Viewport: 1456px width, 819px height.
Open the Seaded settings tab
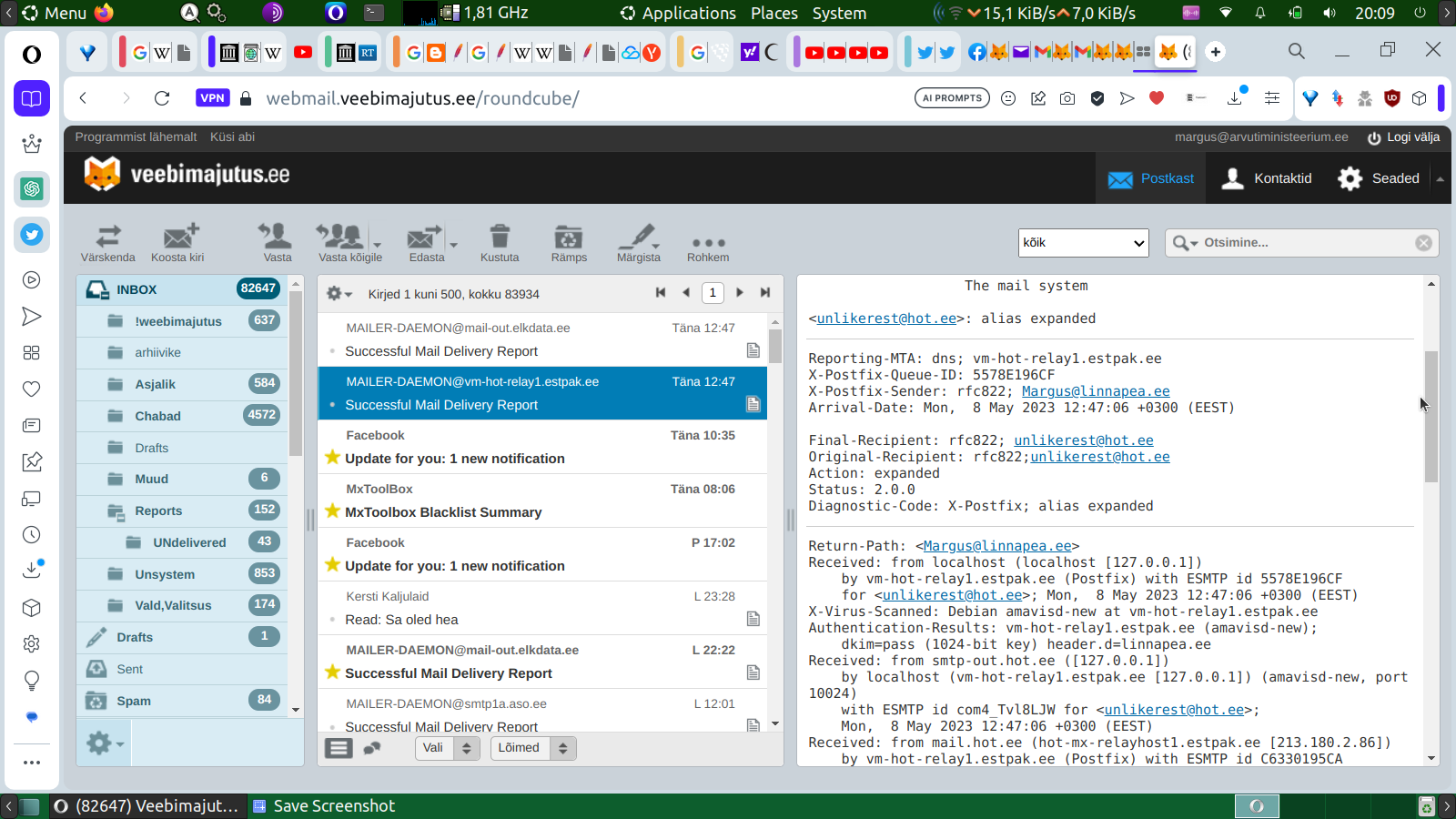click(1380, 178)
